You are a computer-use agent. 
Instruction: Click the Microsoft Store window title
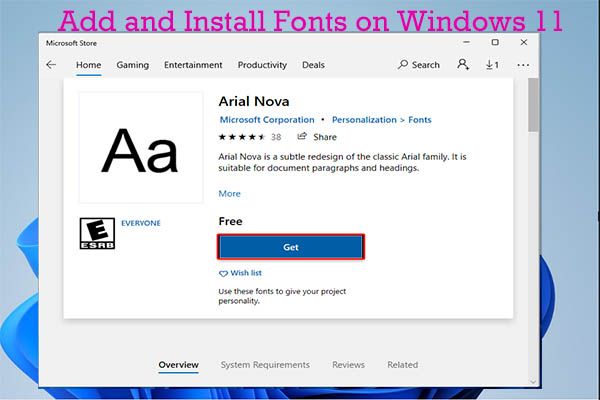(71, 43)
